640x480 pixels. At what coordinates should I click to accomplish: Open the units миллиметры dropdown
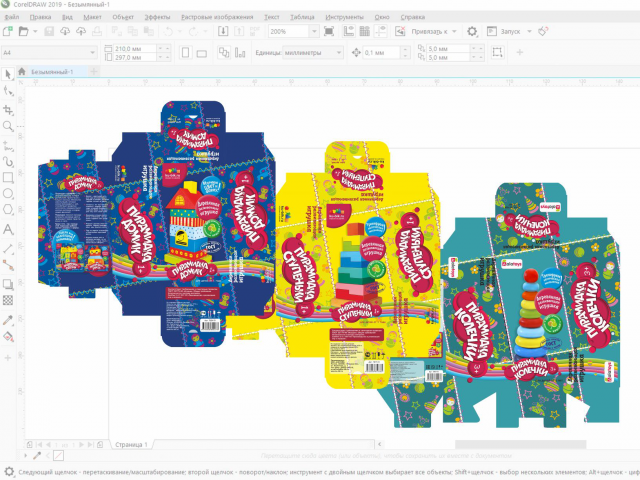coord(312,53)
